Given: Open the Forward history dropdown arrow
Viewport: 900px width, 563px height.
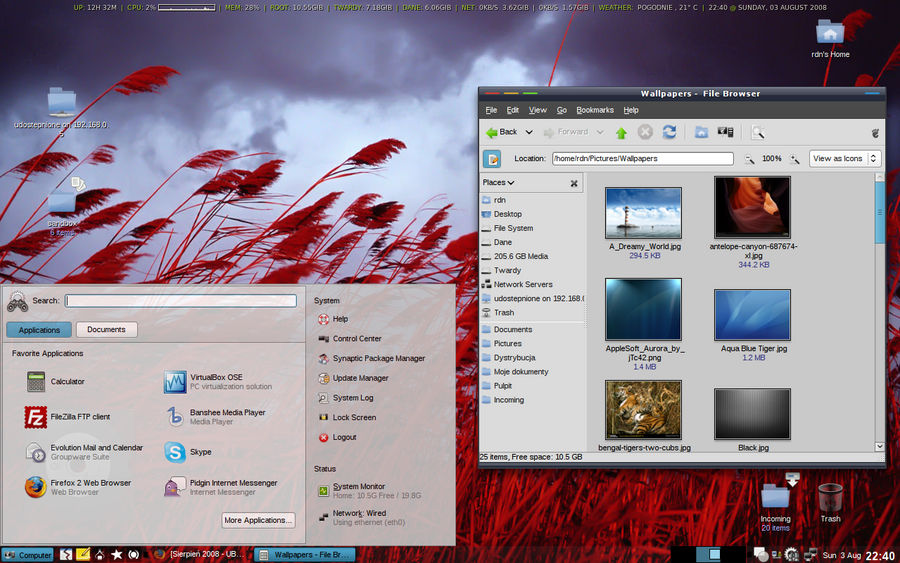Looking at the screenshot, I should tap(600, 132).
